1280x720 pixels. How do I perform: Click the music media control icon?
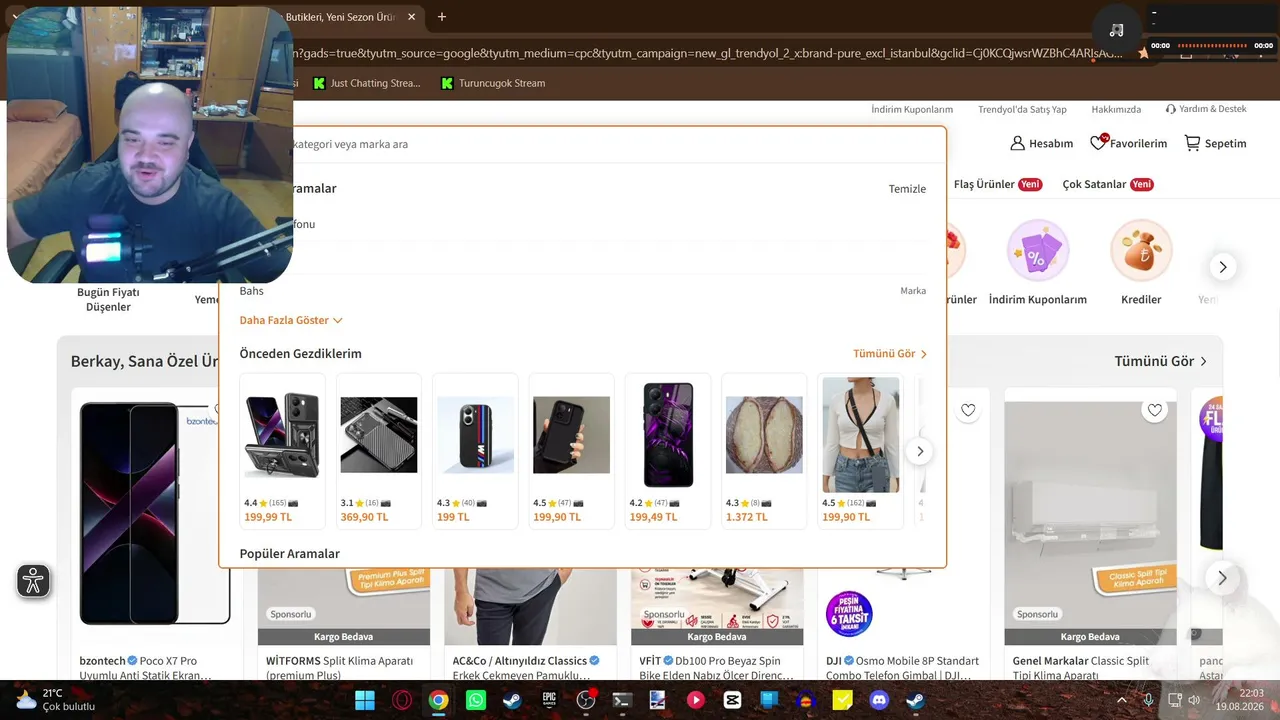coord(1116,30)
